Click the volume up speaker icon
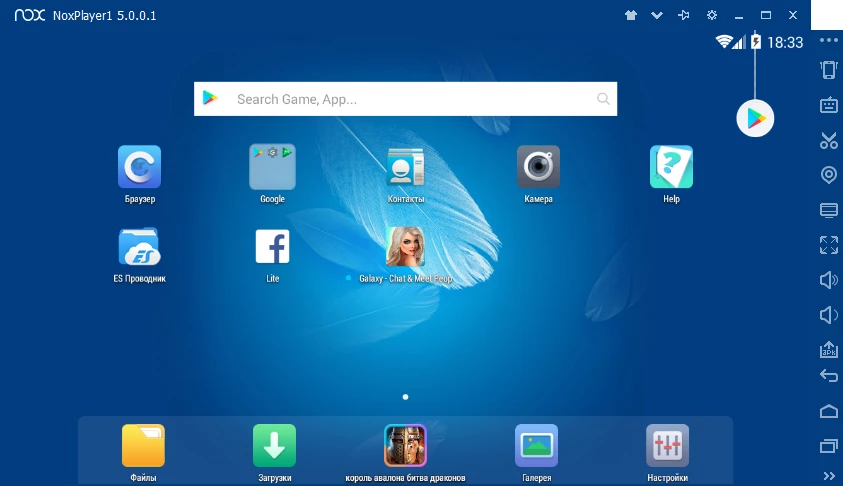843x486 pixels. pyautogui.click(x=828, y=280)
